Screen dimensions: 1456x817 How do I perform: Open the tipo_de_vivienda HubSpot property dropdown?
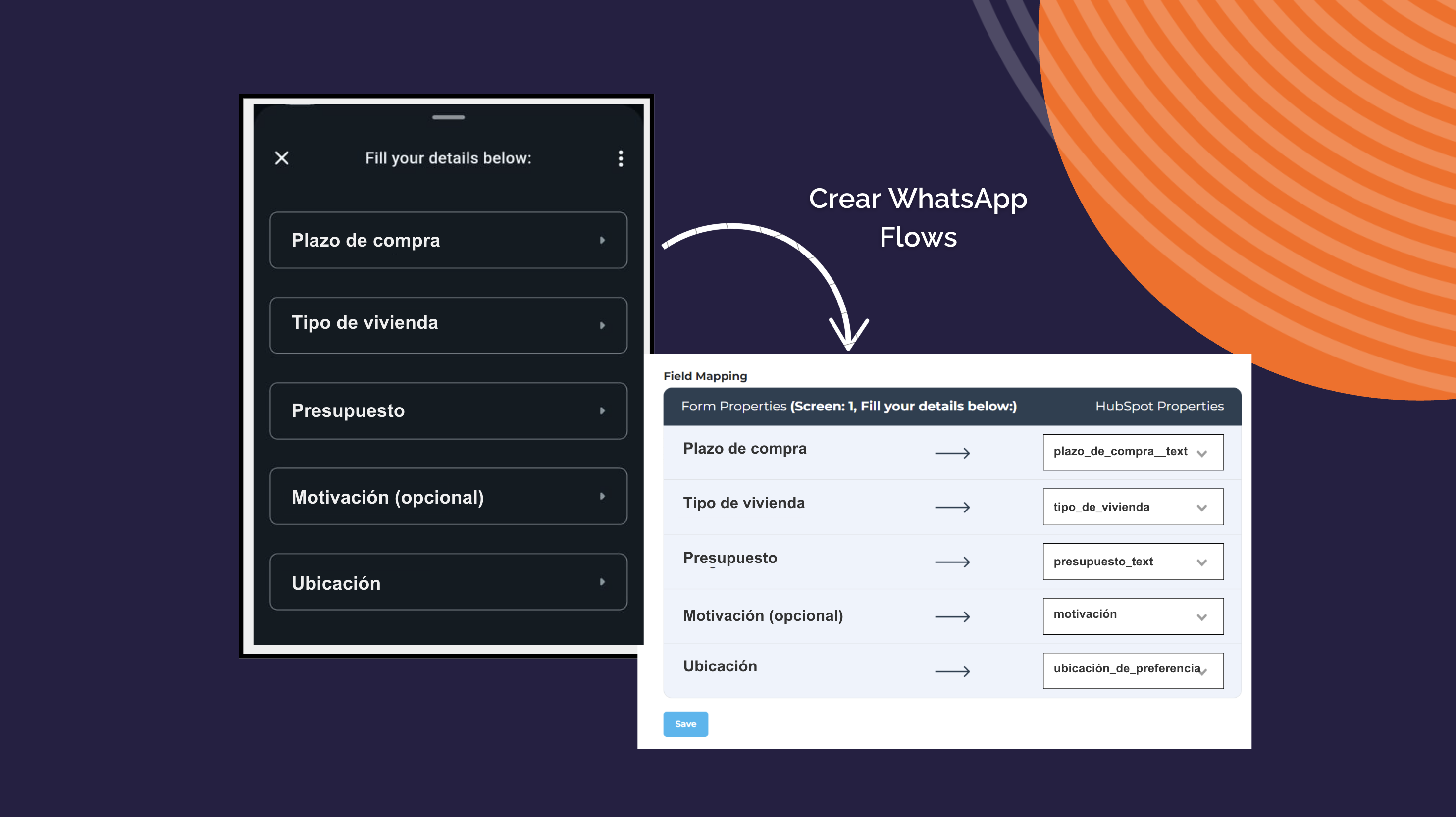[1133, 507]
